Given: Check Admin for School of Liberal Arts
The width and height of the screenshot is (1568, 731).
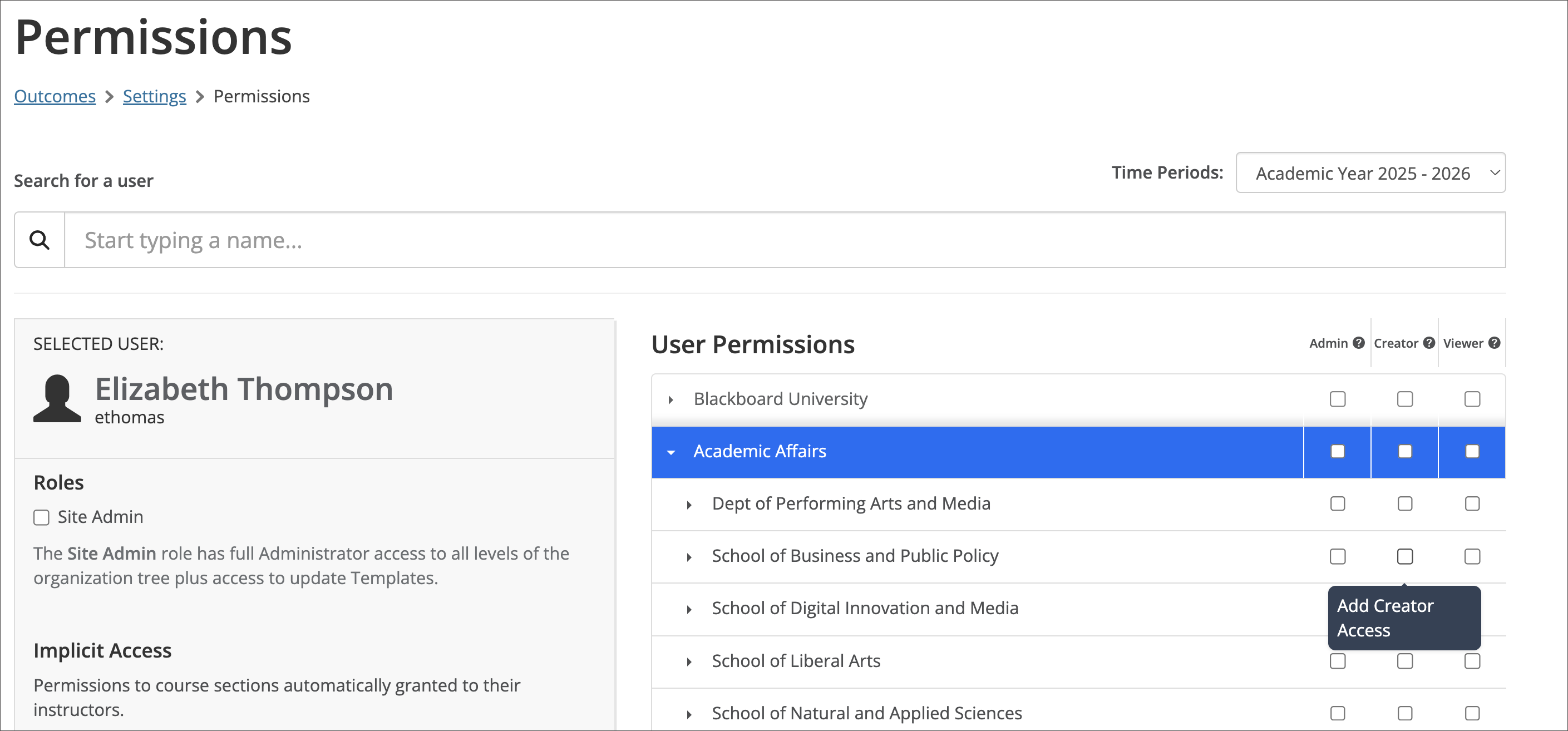Looking at the screenshot, I should click(x=1337, y=661).
